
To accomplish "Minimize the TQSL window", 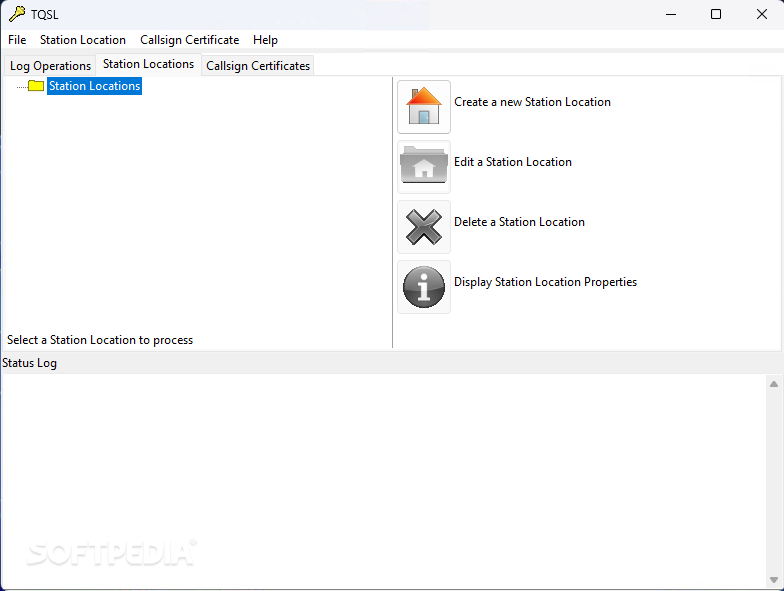I will [671, 14].
